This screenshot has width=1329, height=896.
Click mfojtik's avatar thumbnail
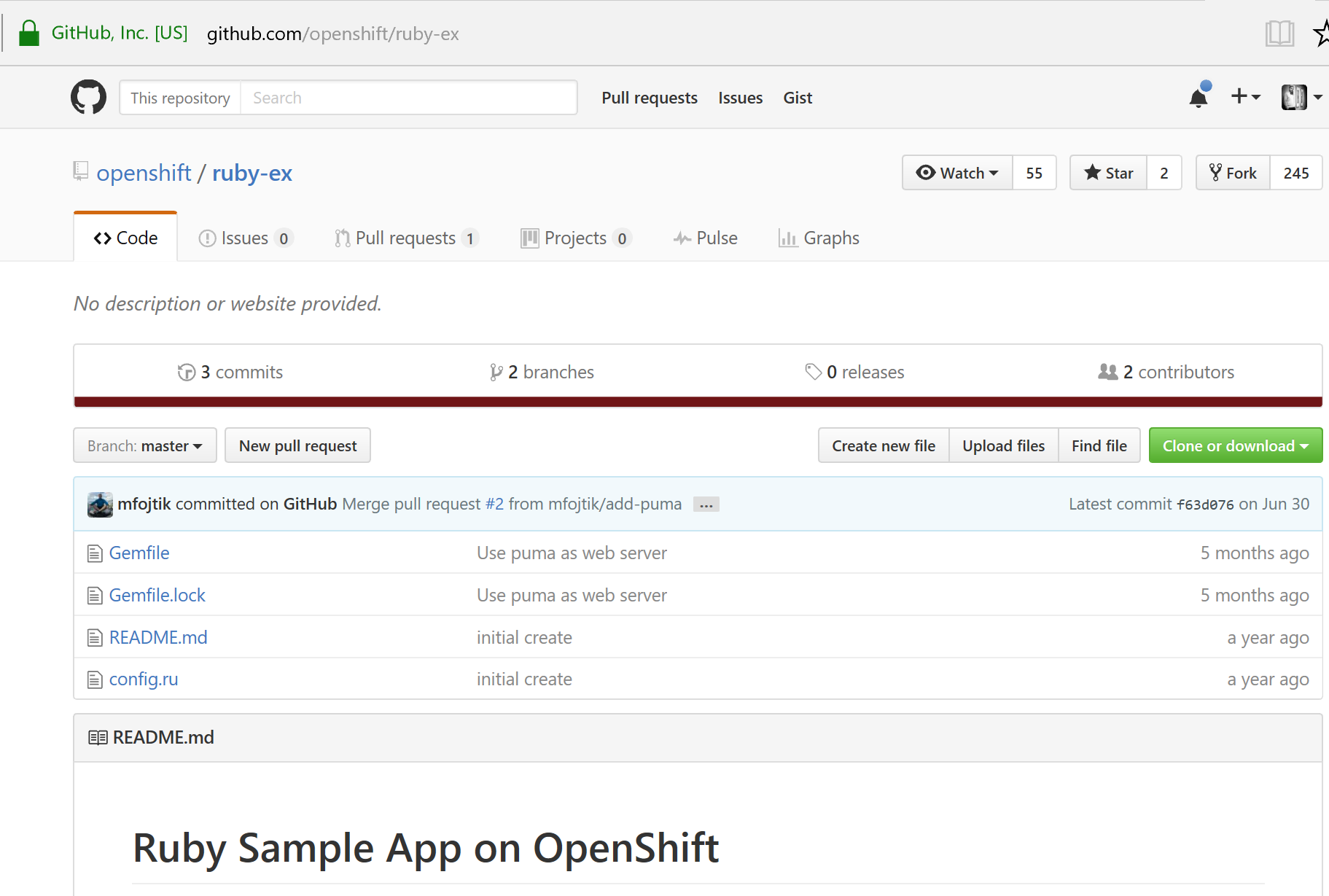pos(100,505)
